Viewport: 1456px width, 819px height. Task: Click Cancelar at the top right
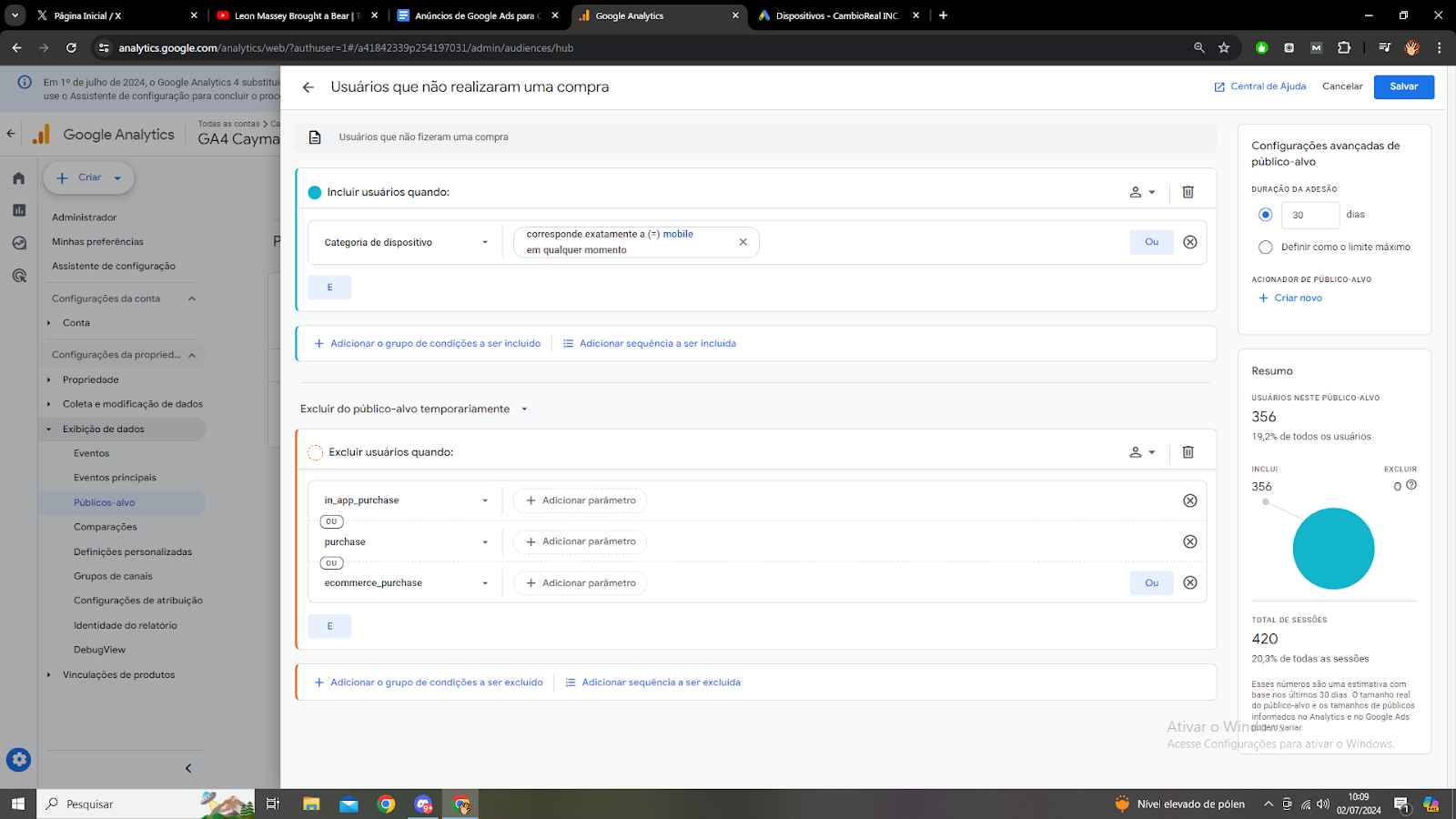click(x=1342, y=86)
